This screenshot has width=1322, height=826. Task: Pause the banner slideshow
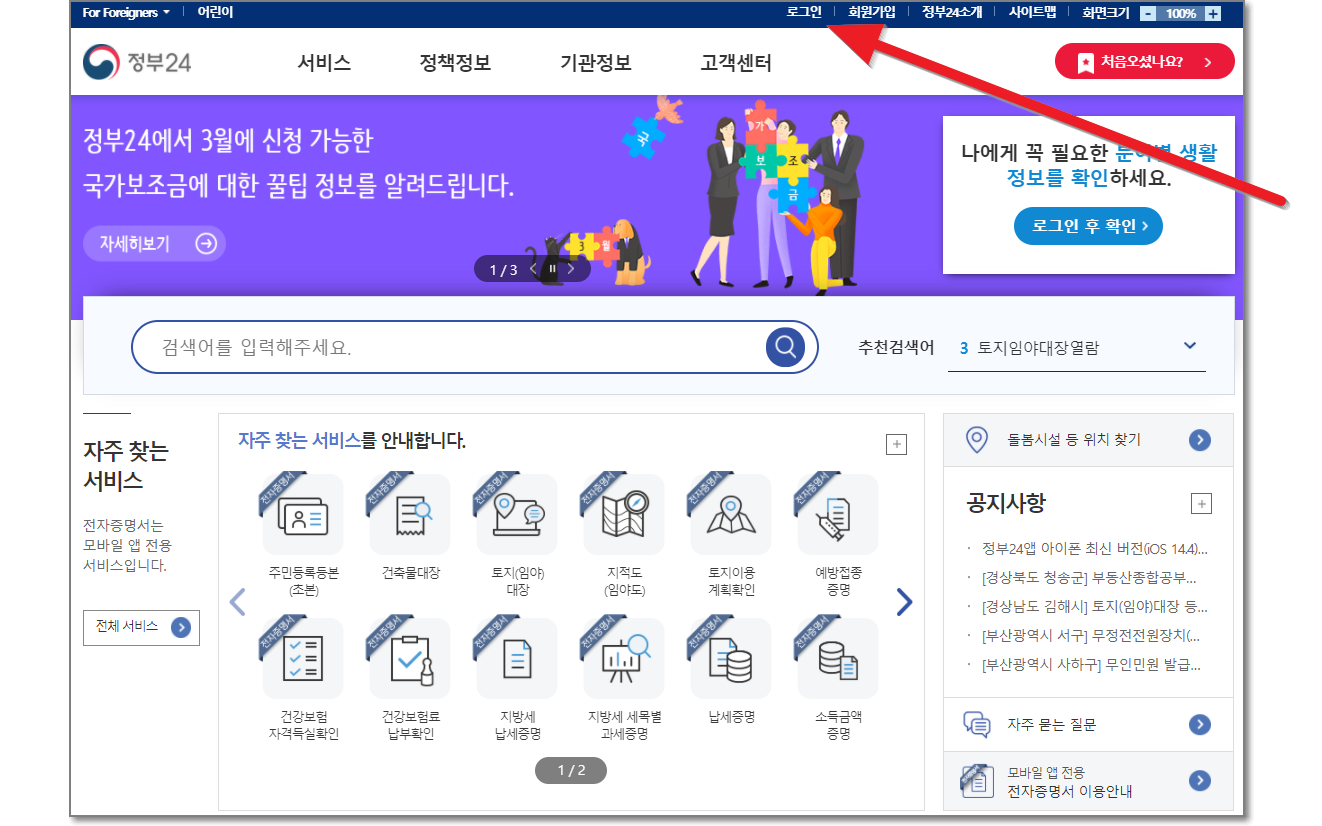click(x=552, y=269)
